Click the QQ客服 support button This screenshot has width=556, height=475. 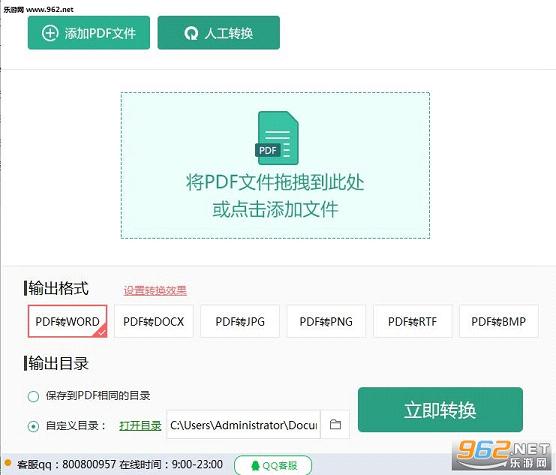pos(273,465)
